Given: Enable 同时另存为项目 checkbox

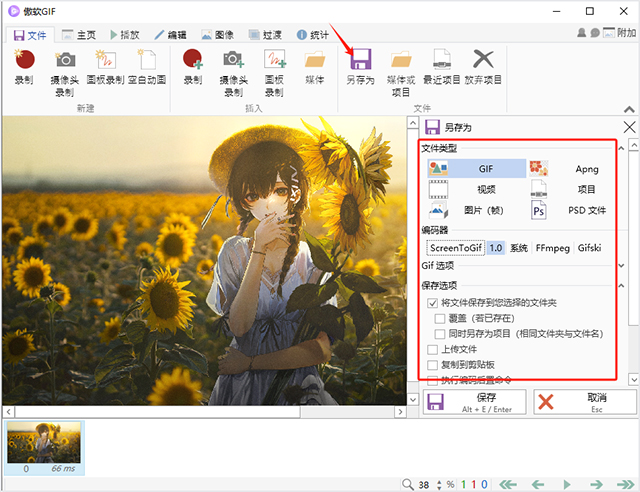Looking at the screenshot, I should click(440, 334).
